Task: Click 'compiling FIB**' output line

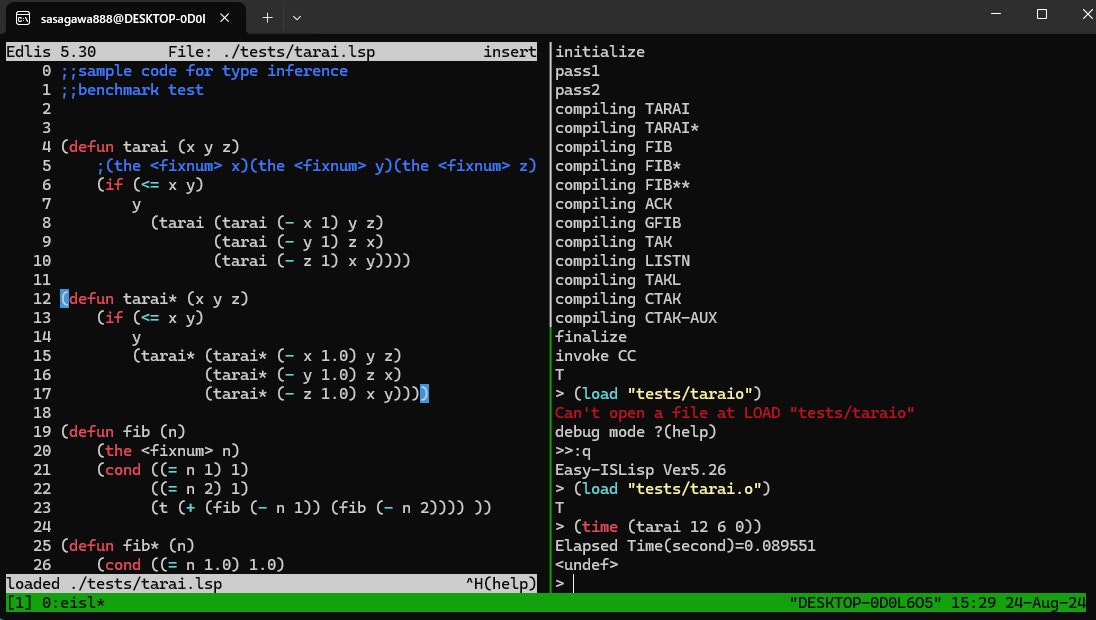Action: (622, 185)
